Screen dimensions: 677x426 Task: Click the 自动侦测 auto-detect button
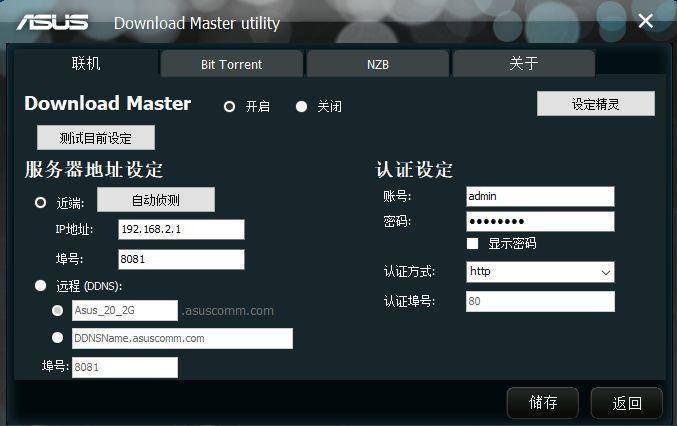coord(156,199)
